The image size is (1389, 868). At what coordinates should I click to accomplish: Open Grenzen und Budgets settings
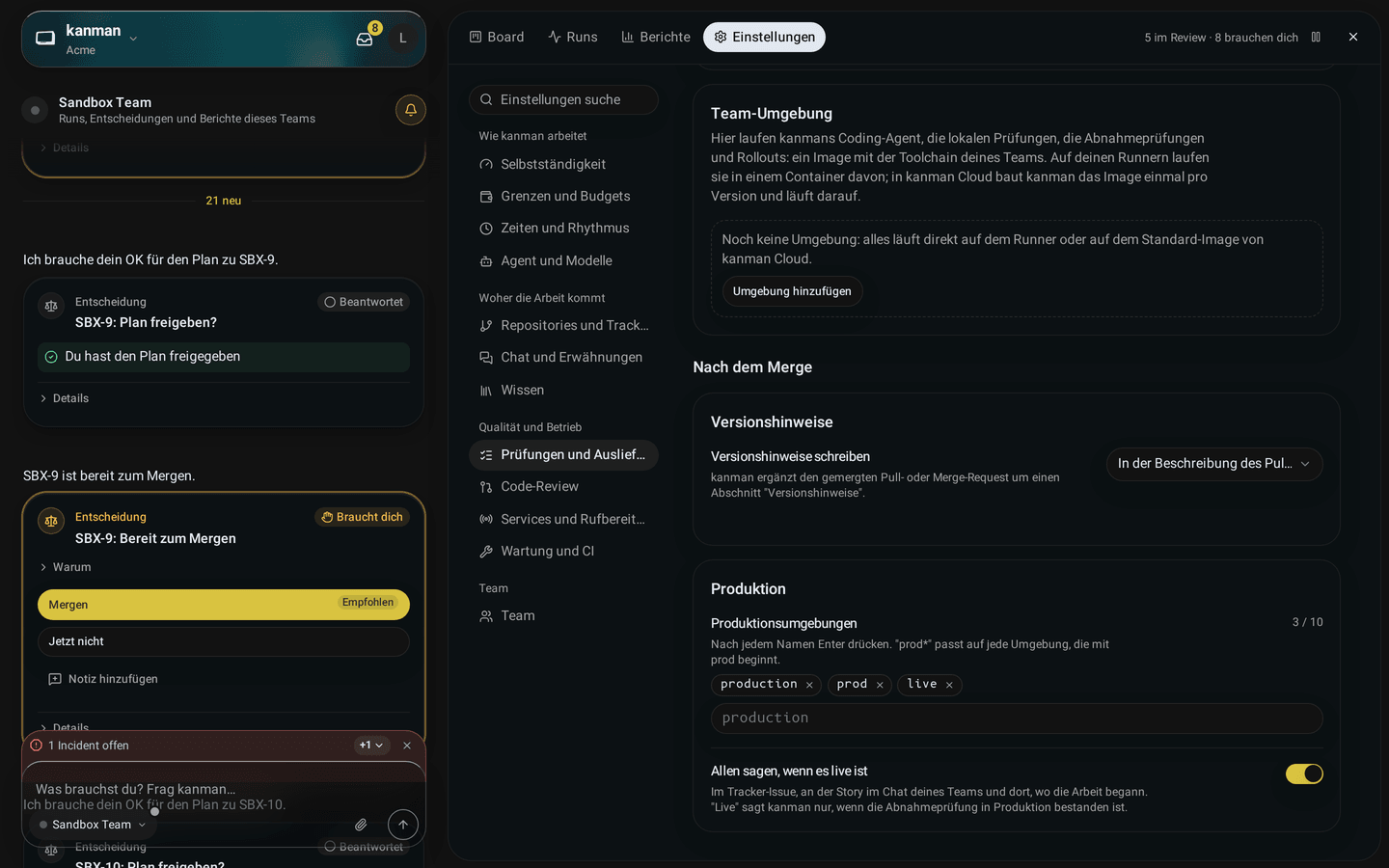point(563,196)
